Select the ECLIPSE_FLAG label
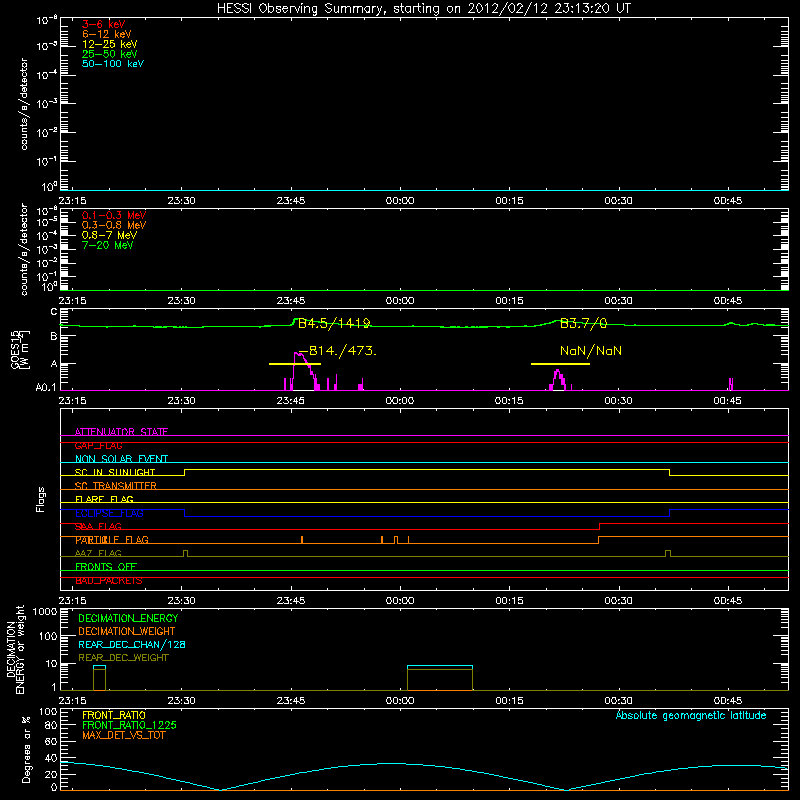 pyautogui.click(x=109, y=513)
